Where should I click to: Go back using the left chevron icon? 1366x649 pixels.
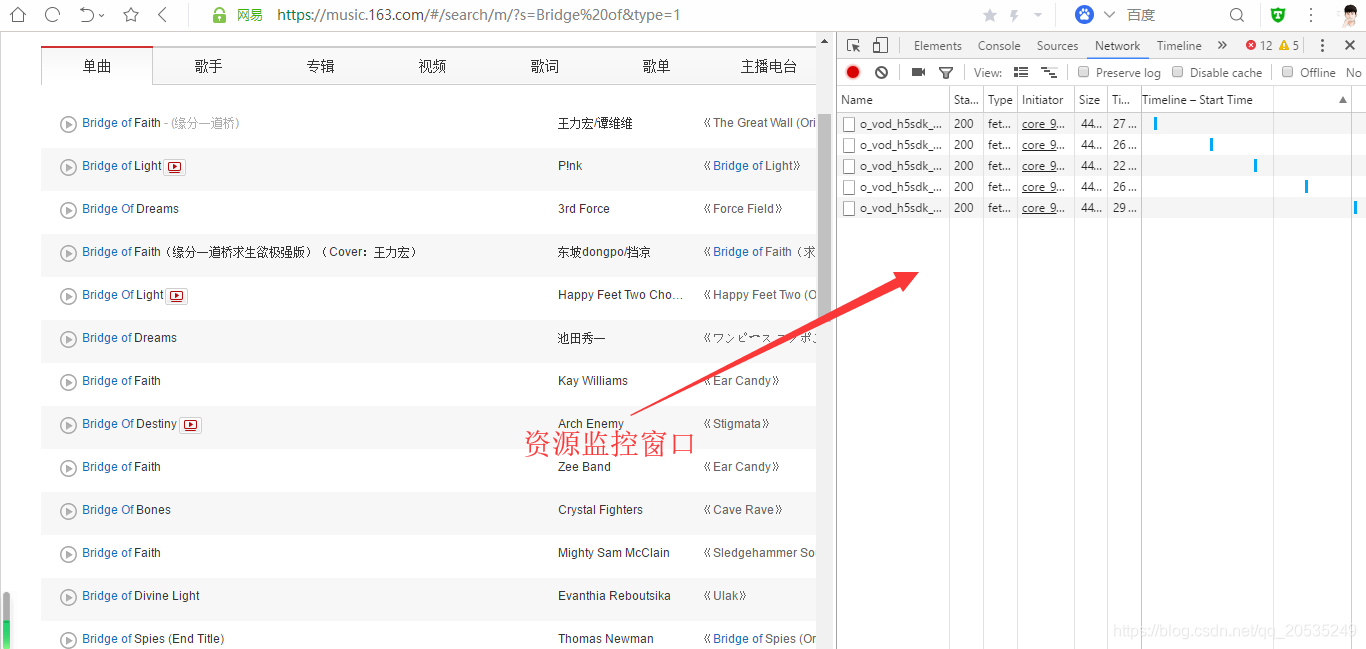click(x=163, y=15)
